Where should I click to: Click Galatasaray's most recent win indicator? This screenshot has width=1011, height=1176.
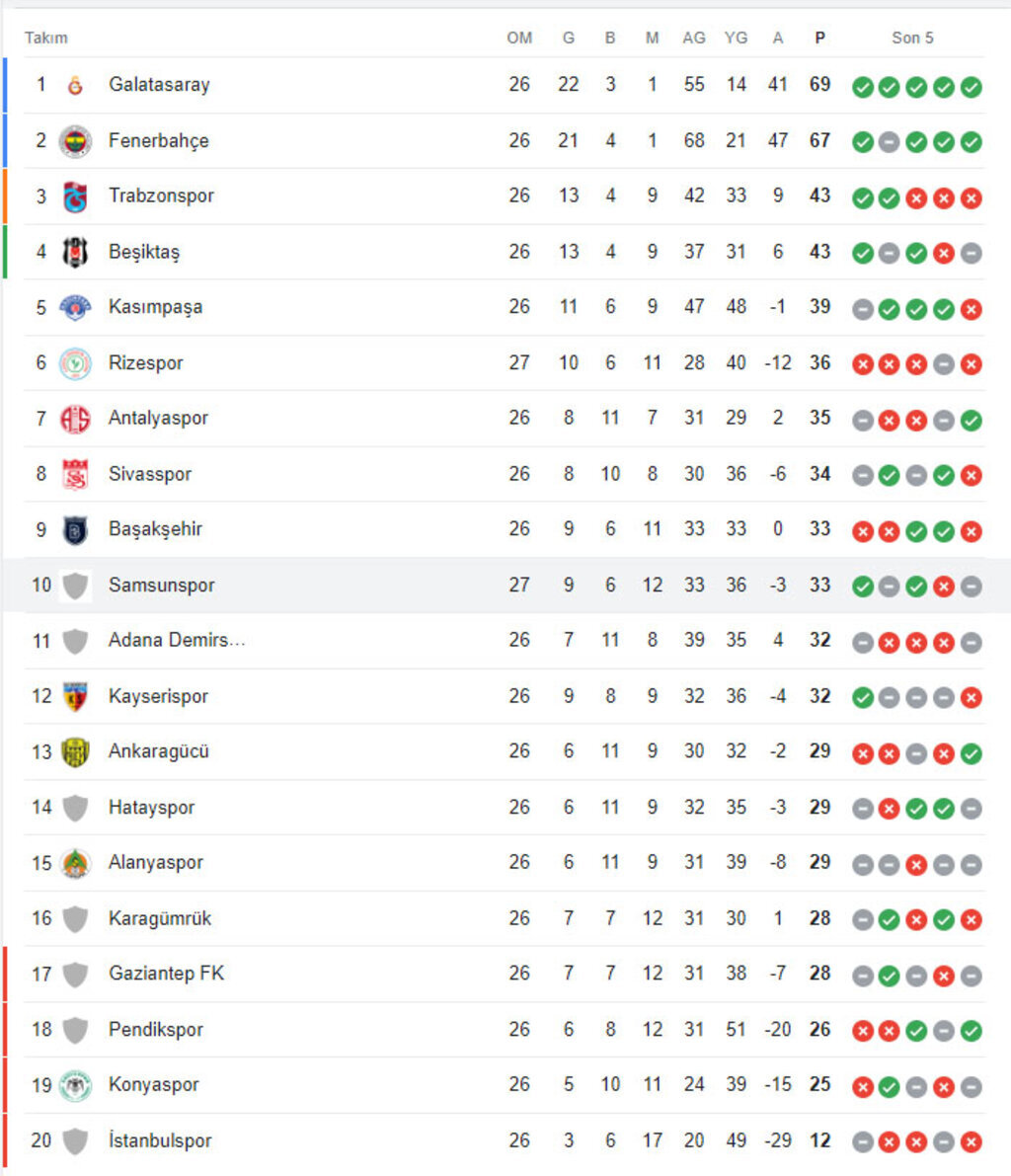(972, 86)
